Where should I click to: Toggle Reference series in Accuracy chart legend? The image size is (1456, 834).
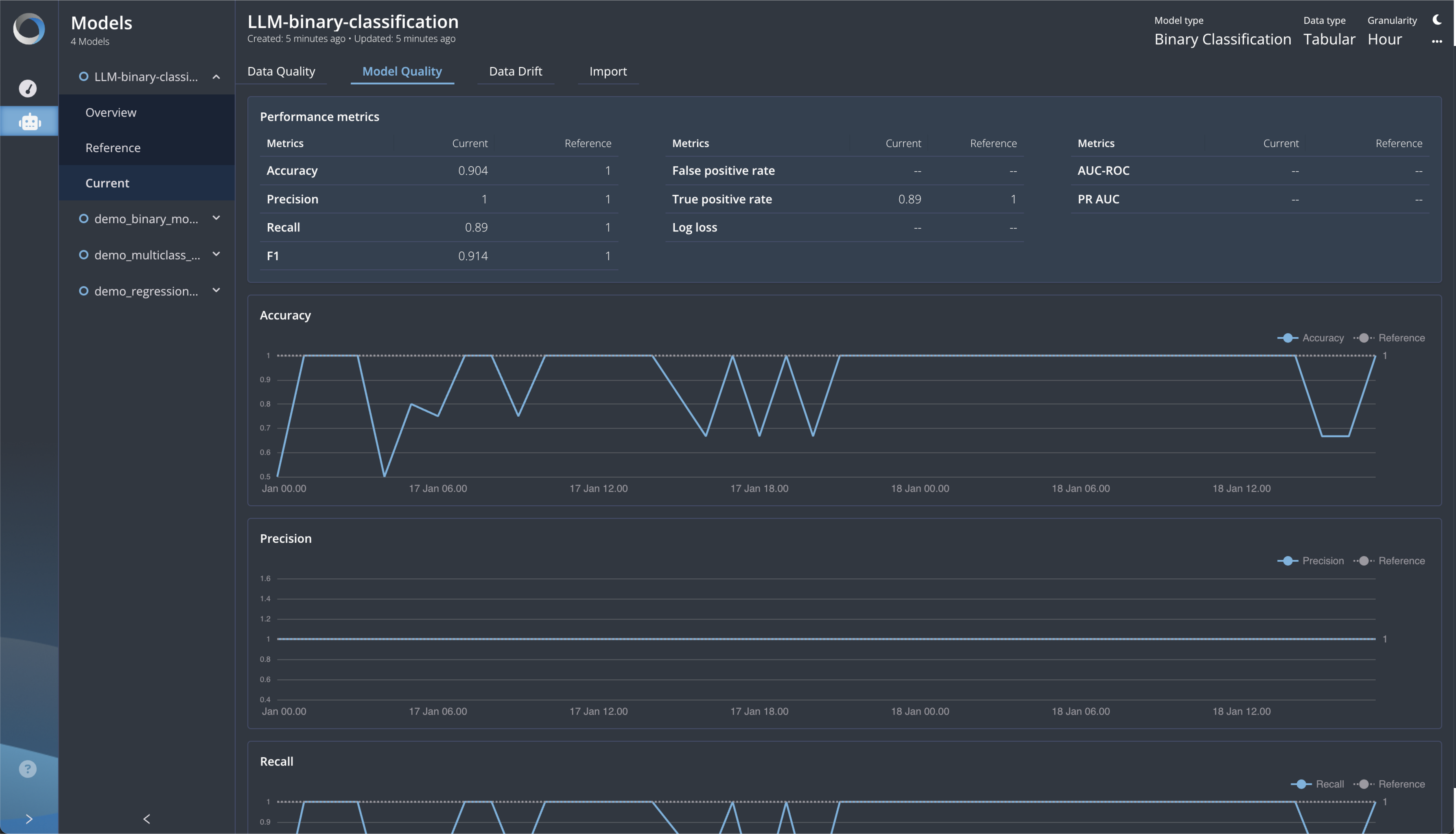[x=1390, y=338]
